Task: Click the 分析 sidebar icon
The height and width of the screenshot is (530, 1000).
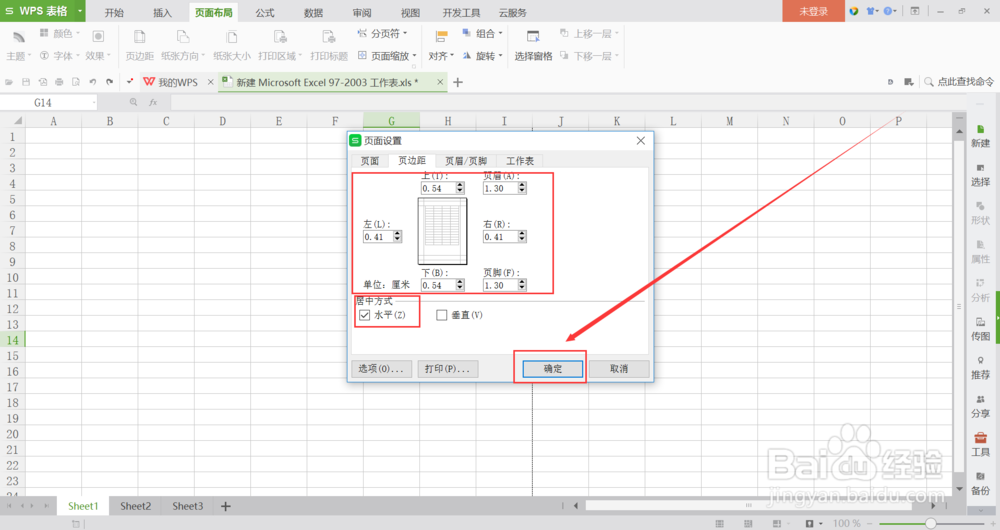Action: 980,290
